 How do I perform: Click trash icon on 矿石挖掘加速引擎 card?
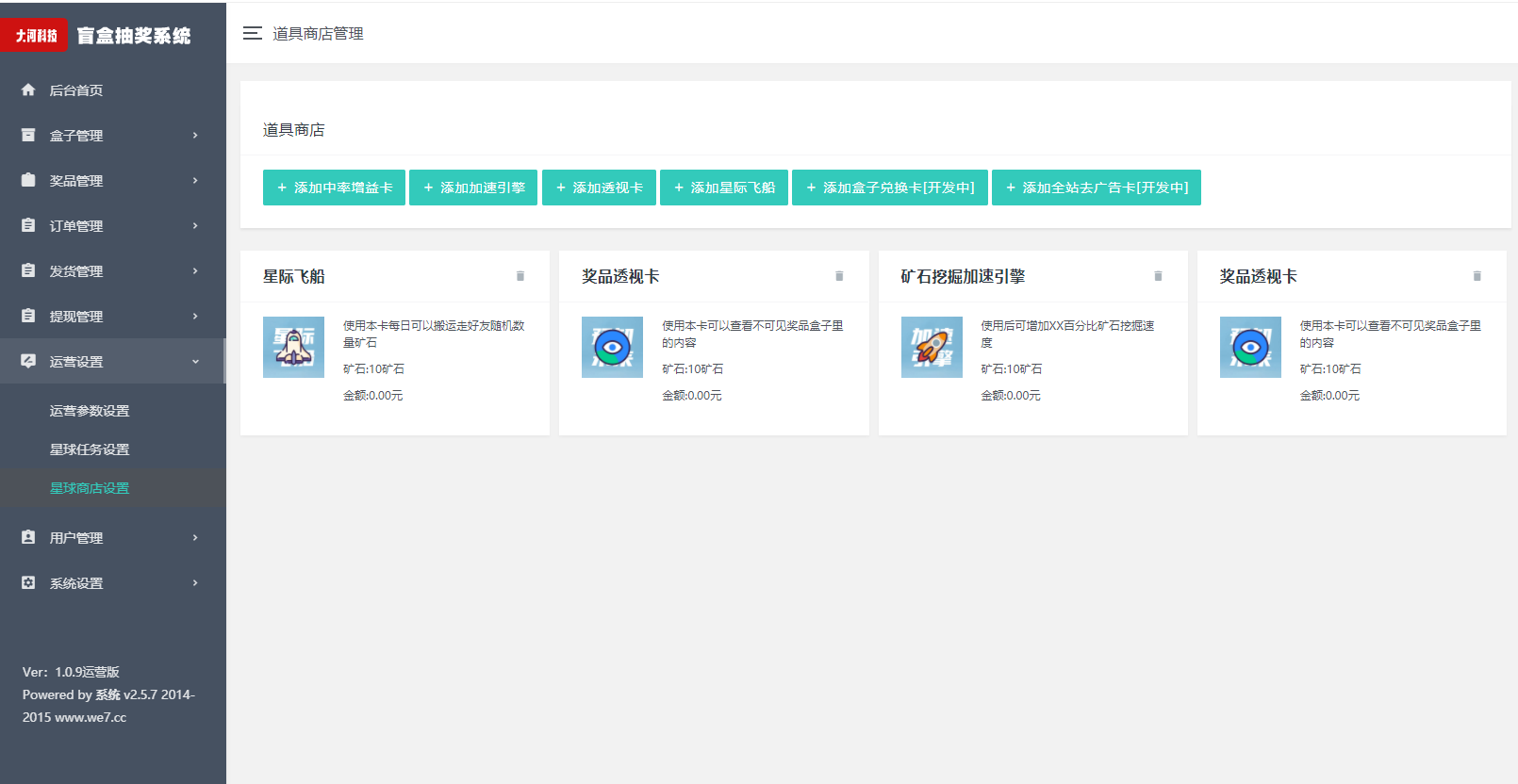1158,276
